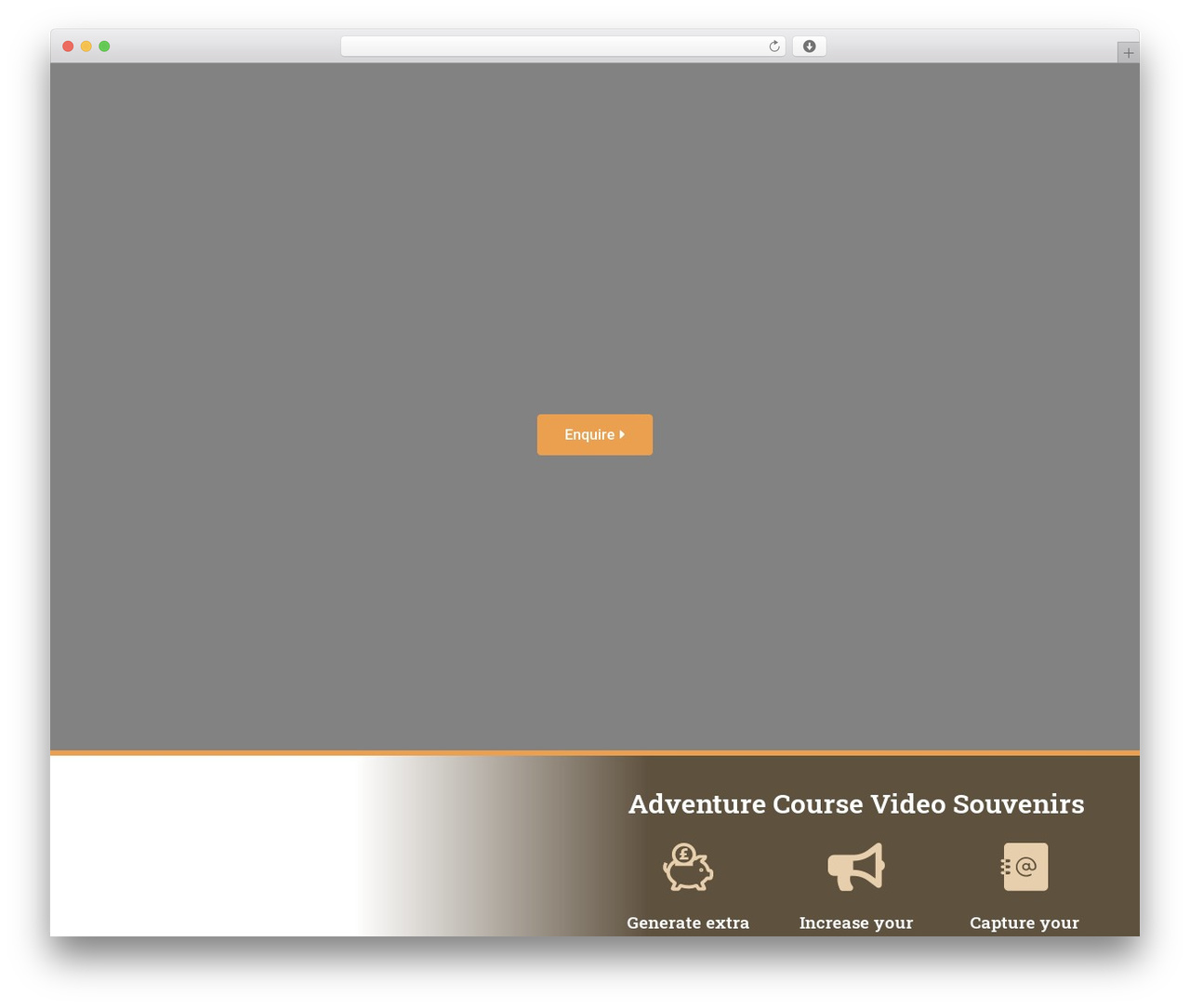Click the reload page icon in address bar
This screenshot has width=1190, height=1008.
773,46
